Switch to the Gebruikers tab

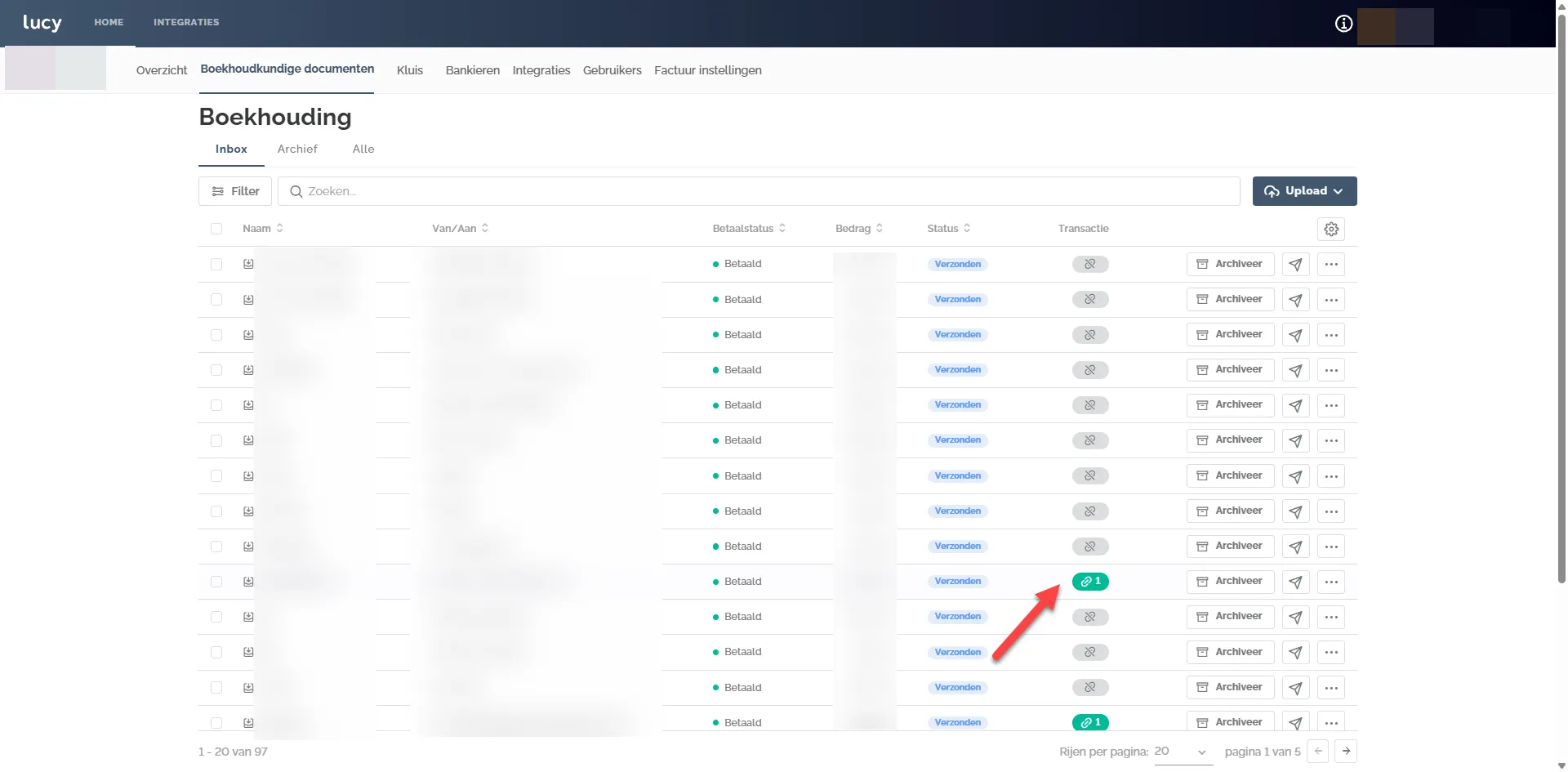612,70
